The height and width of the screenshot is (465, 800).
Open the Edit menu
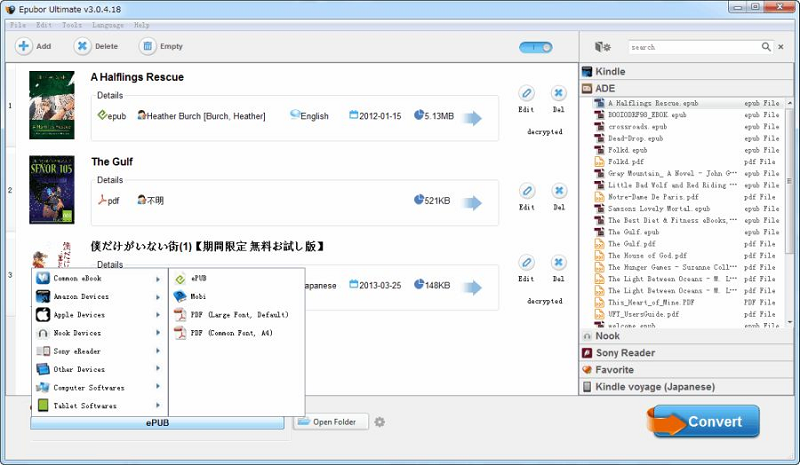(x=44, y=25)
